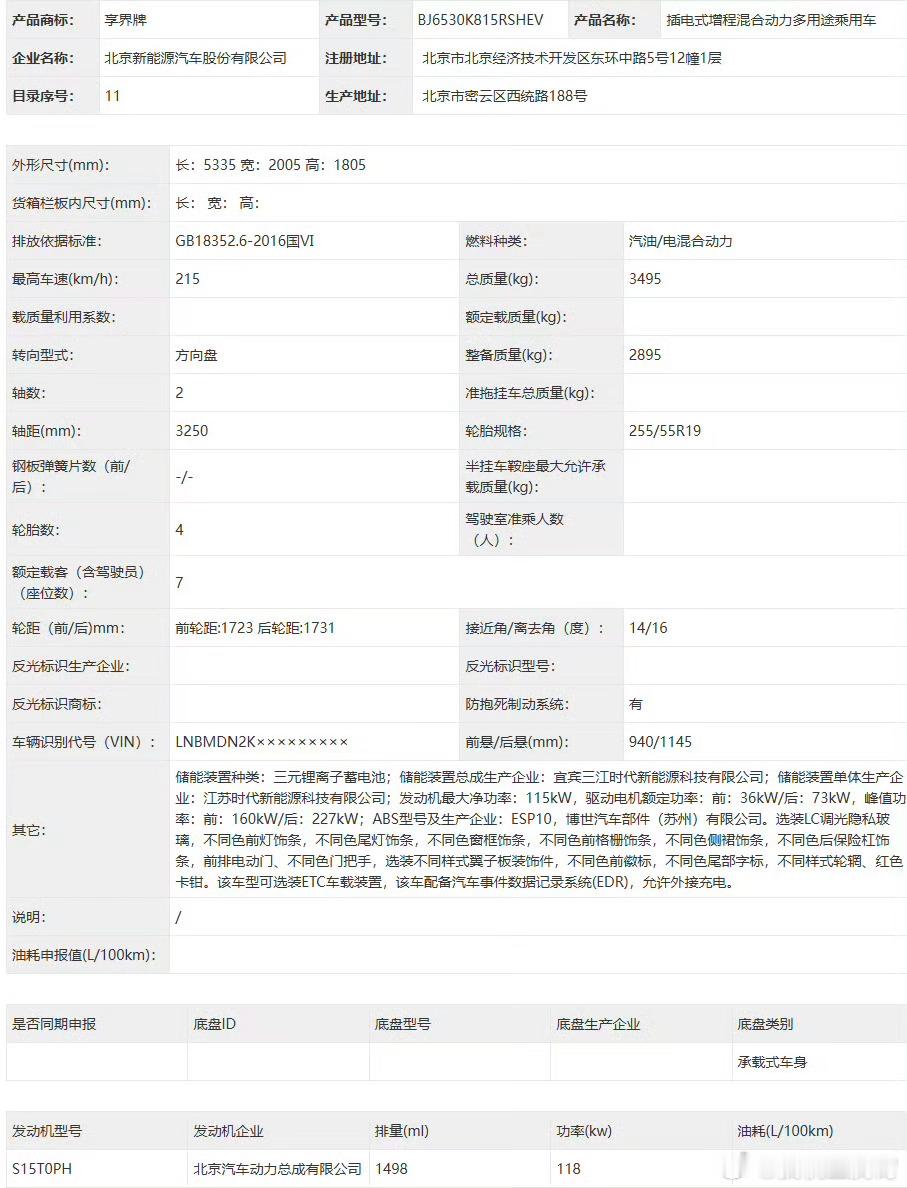Screen dimensions: 907x1188
Task: Select the brand value 享界牌
Action: click(125, 20)
